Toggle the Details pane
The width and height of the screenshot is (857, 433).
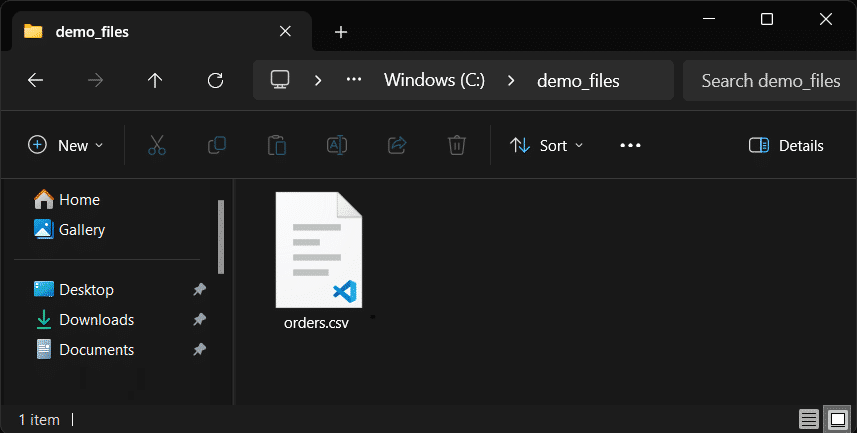pos(786,145)
